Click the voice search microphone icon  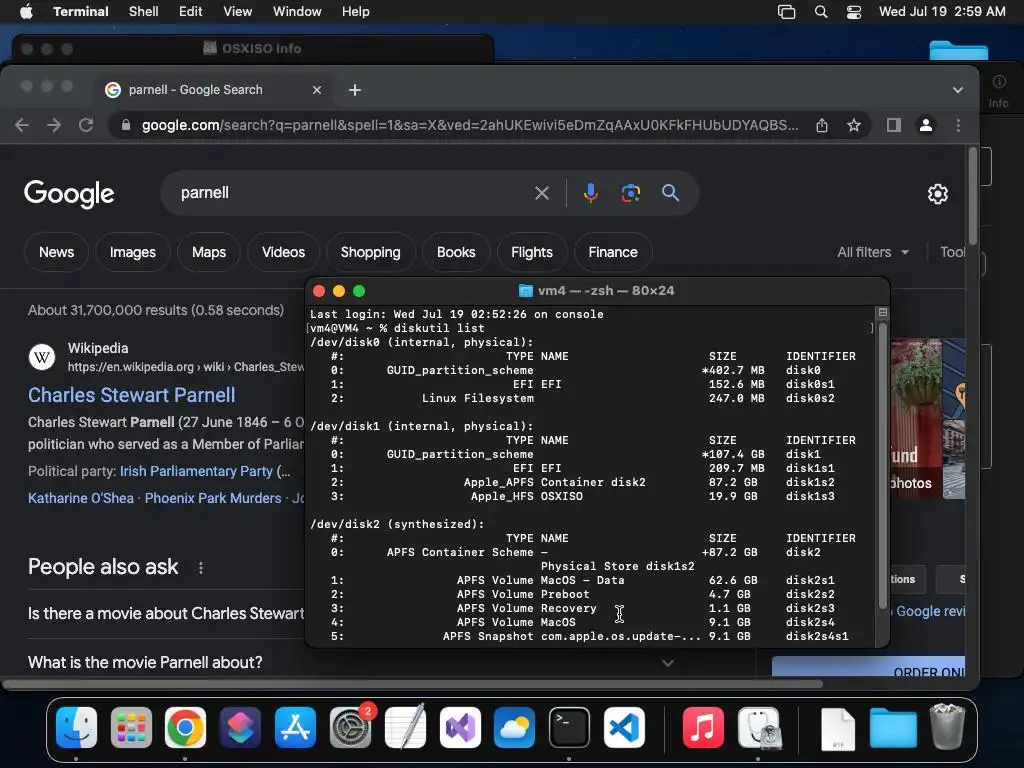[x=590, y=193]
